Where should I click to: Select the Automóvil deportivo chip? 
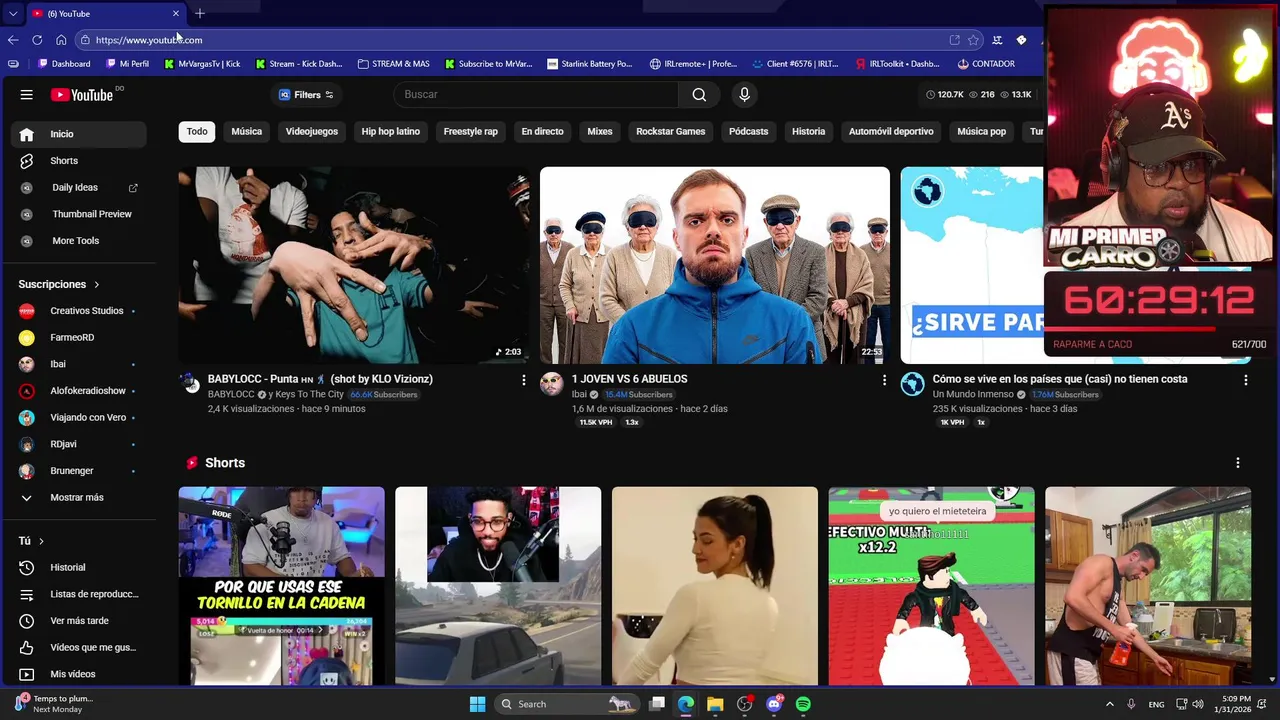pos(891,131)
